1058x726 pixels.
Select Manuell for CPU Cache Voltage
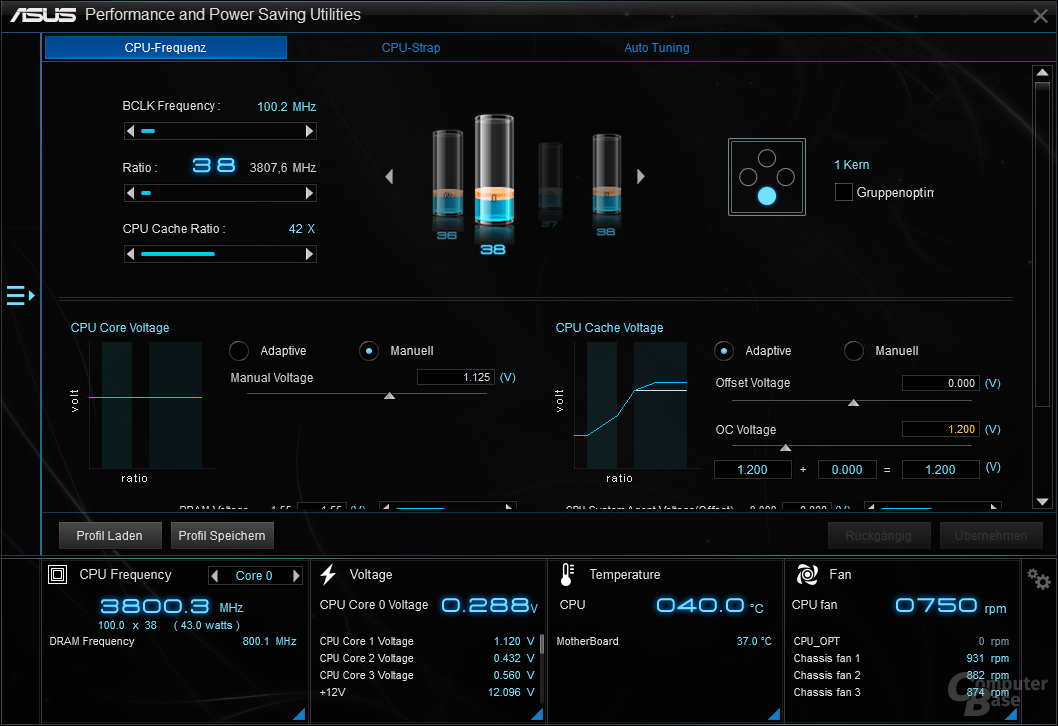(x=854, y=351)
